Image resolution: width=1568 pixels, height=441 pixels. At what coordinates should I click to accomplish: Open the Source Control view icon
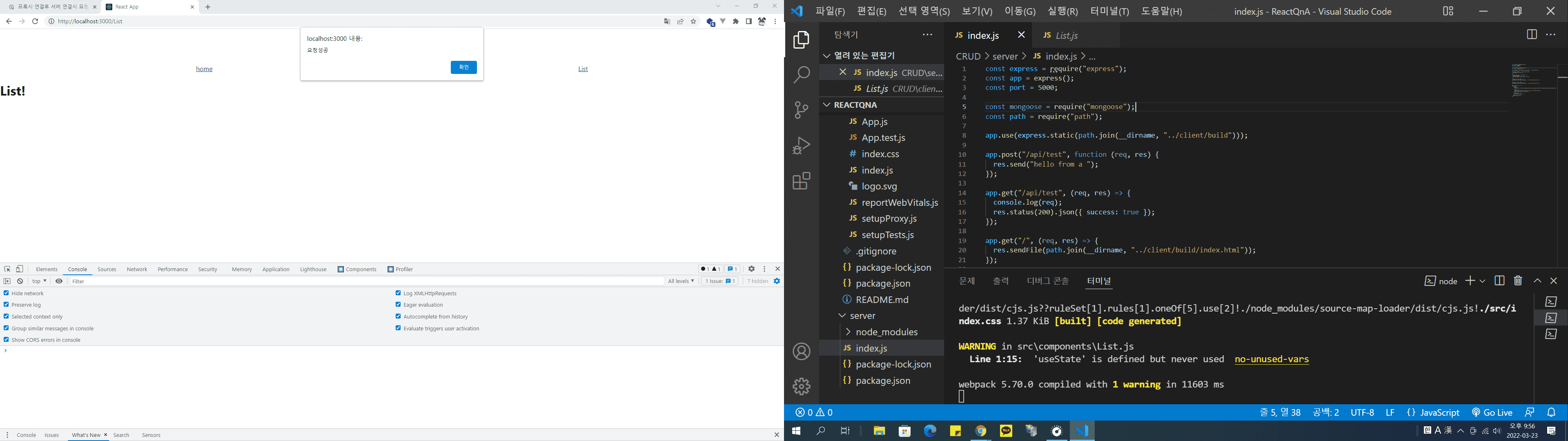(x=801, y=110)
